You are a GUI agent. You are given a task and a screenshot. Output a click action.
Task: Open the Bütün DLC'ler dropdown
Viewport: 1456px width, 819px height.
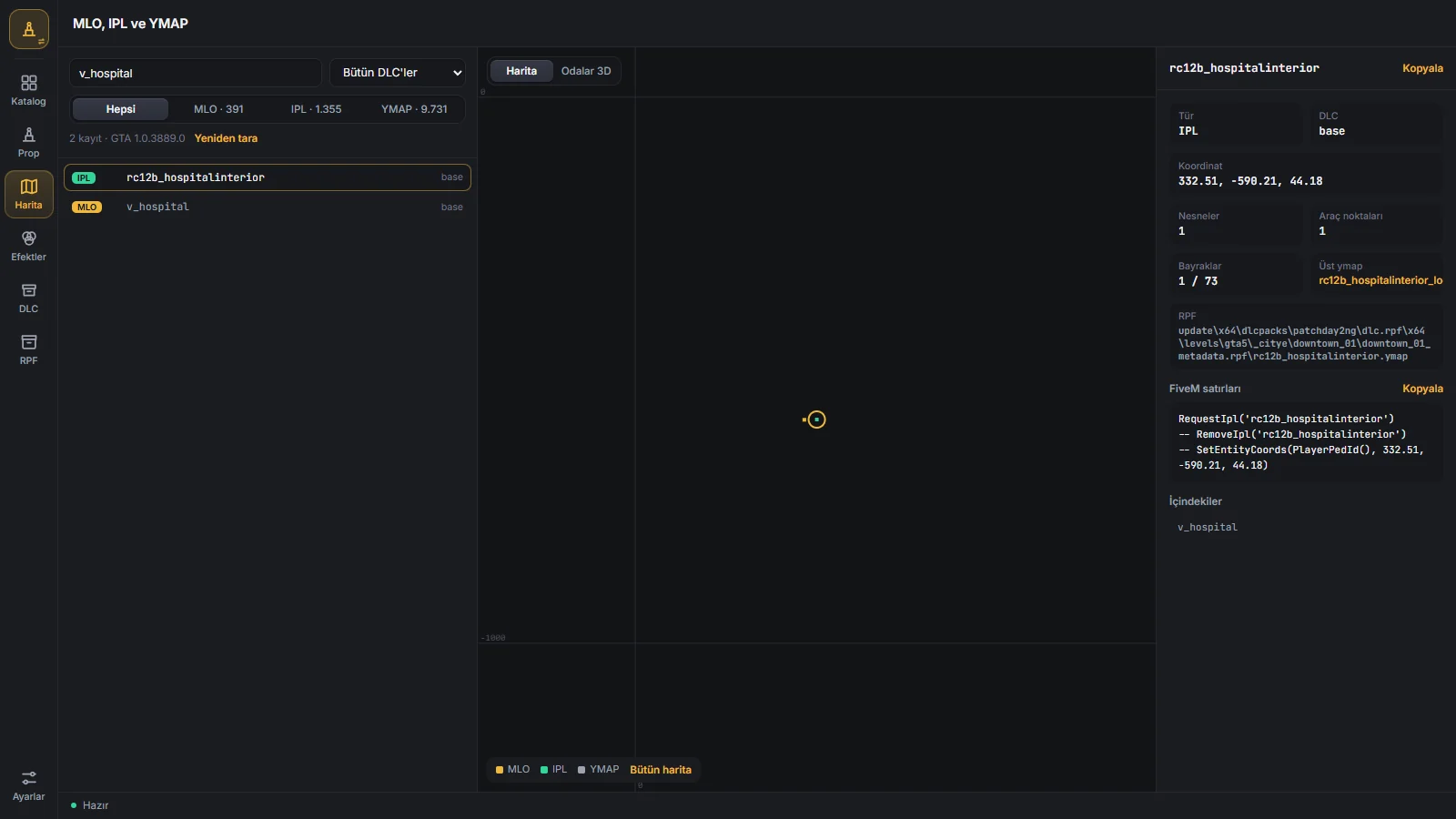tap(398, 73)
